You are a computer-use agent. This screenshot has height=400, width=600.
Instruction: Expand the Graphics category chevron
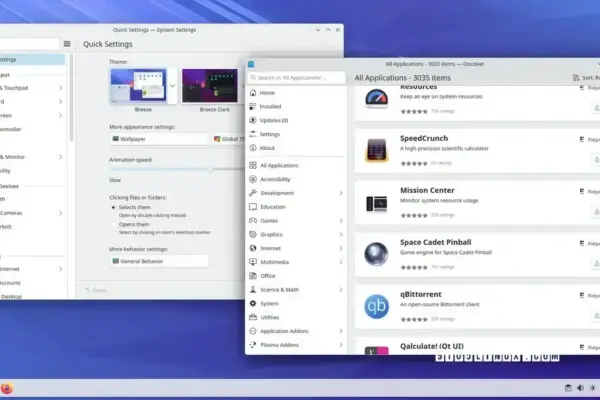[x=341, y=234]
